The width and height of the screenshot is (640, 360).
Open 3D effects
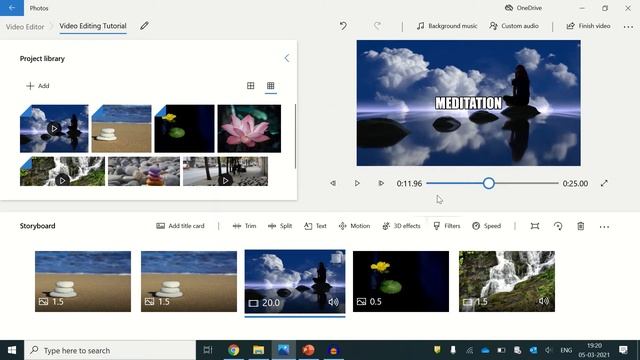(401, 226)
